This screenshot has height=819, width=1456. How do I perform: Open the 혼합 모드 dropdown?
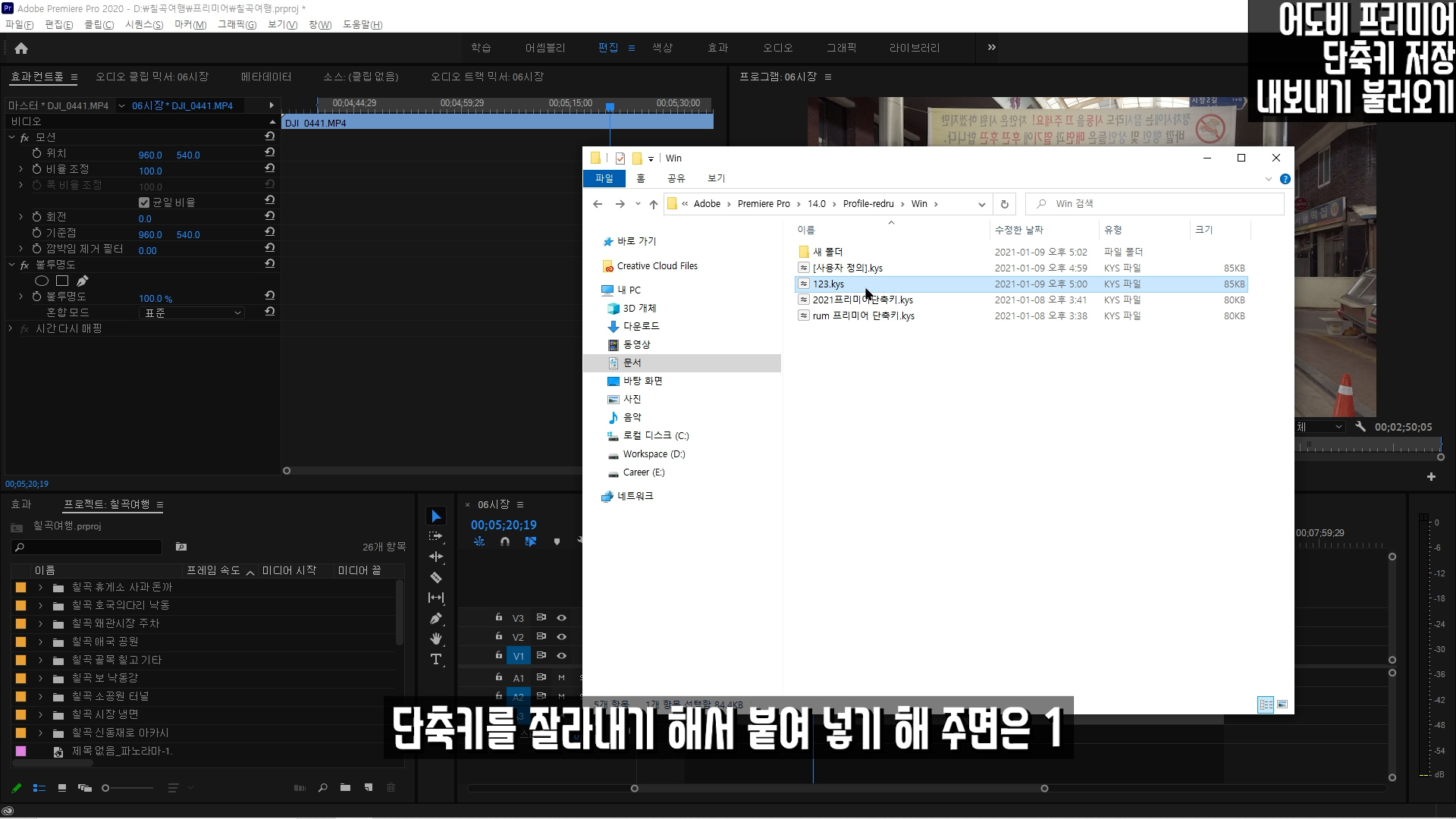193,312
